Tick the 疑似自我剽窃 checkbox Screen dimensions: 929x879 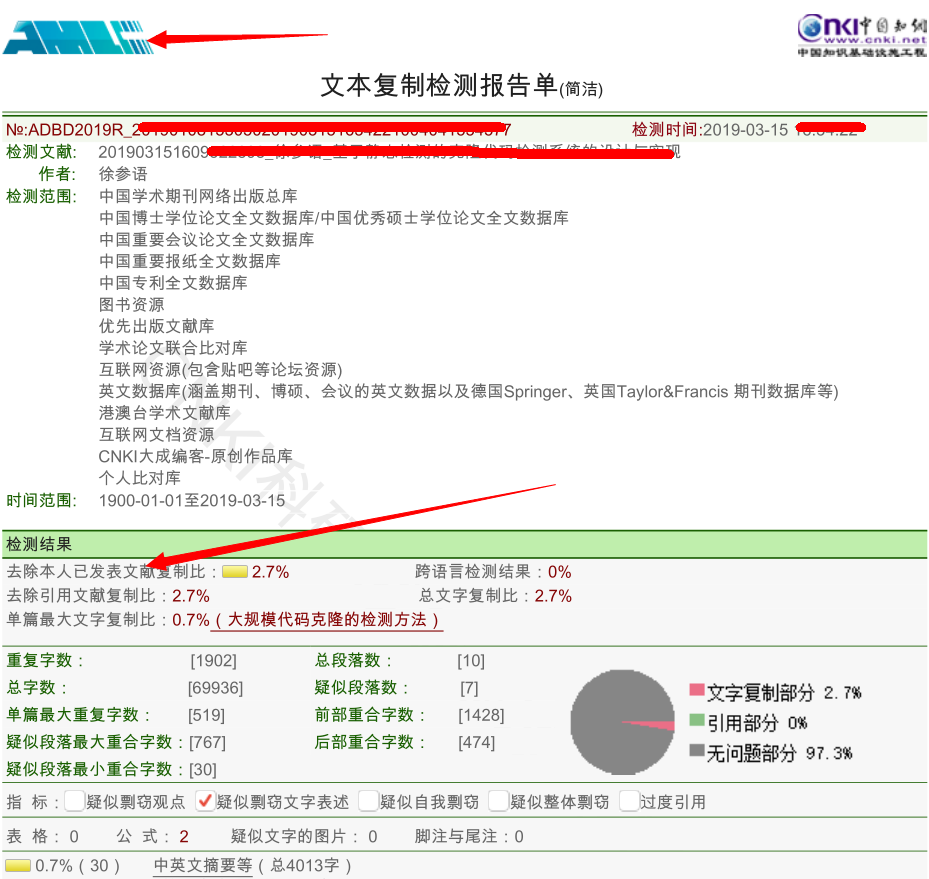[368, 801]
